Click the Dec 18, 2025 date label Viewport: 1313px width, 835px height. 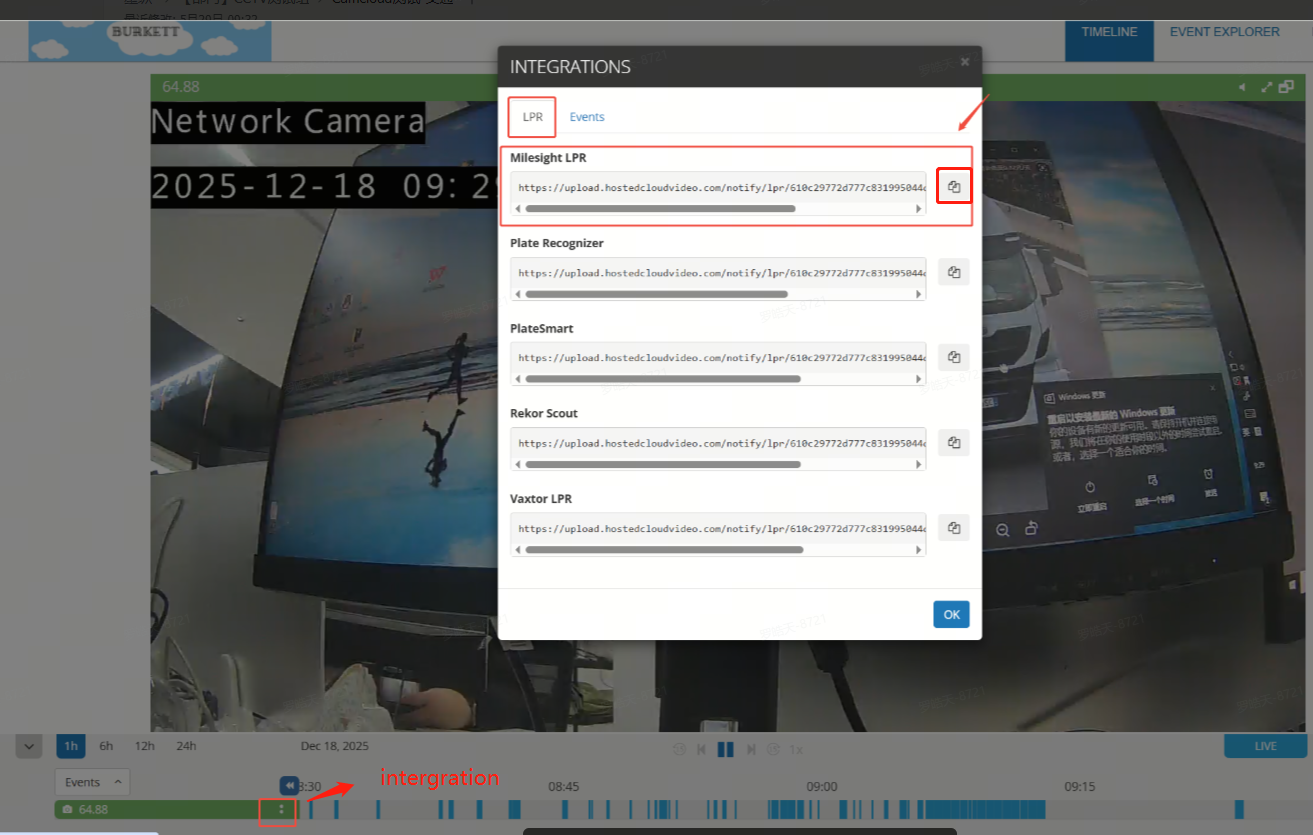click(335, 746)
